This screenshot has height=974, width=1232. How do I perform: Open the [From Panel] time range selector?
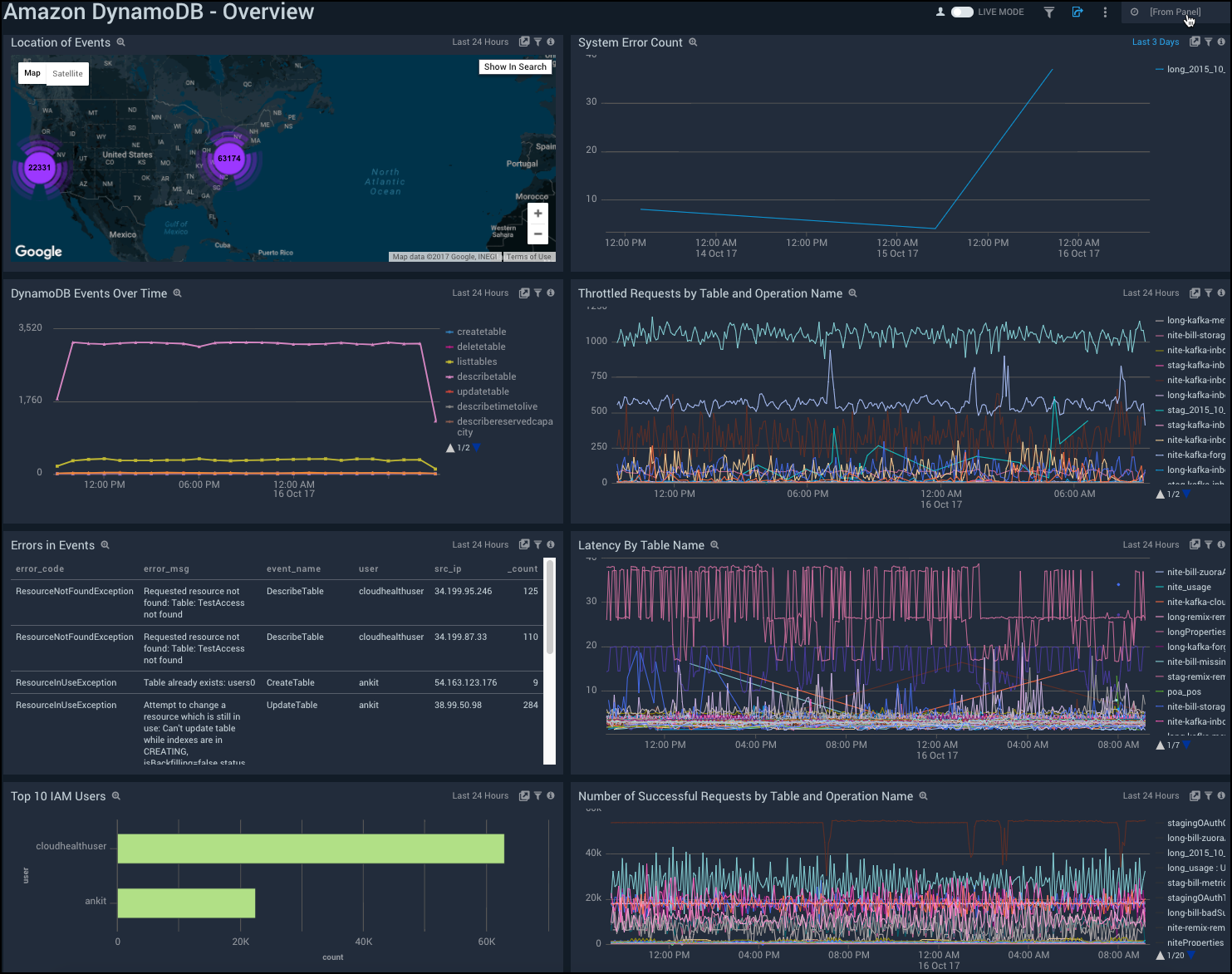[1173, 12]
